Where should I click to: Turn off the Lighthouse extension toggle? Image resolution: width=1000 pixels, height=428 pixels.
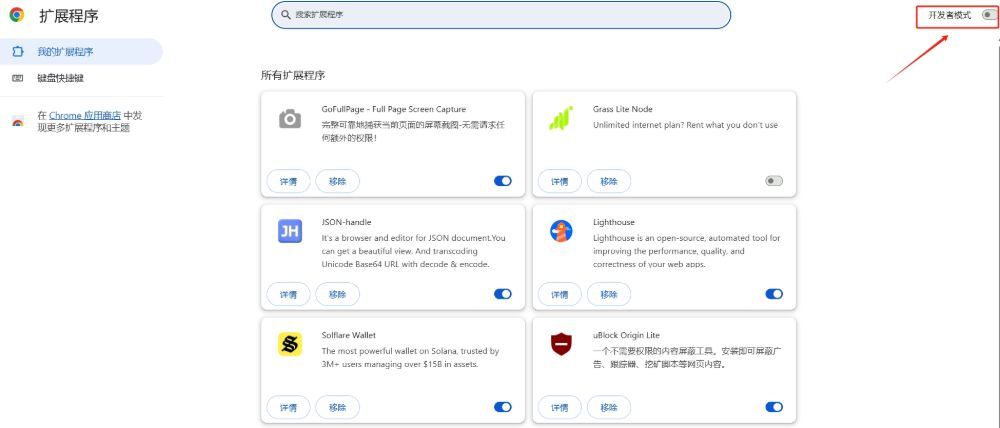(774, 294)
